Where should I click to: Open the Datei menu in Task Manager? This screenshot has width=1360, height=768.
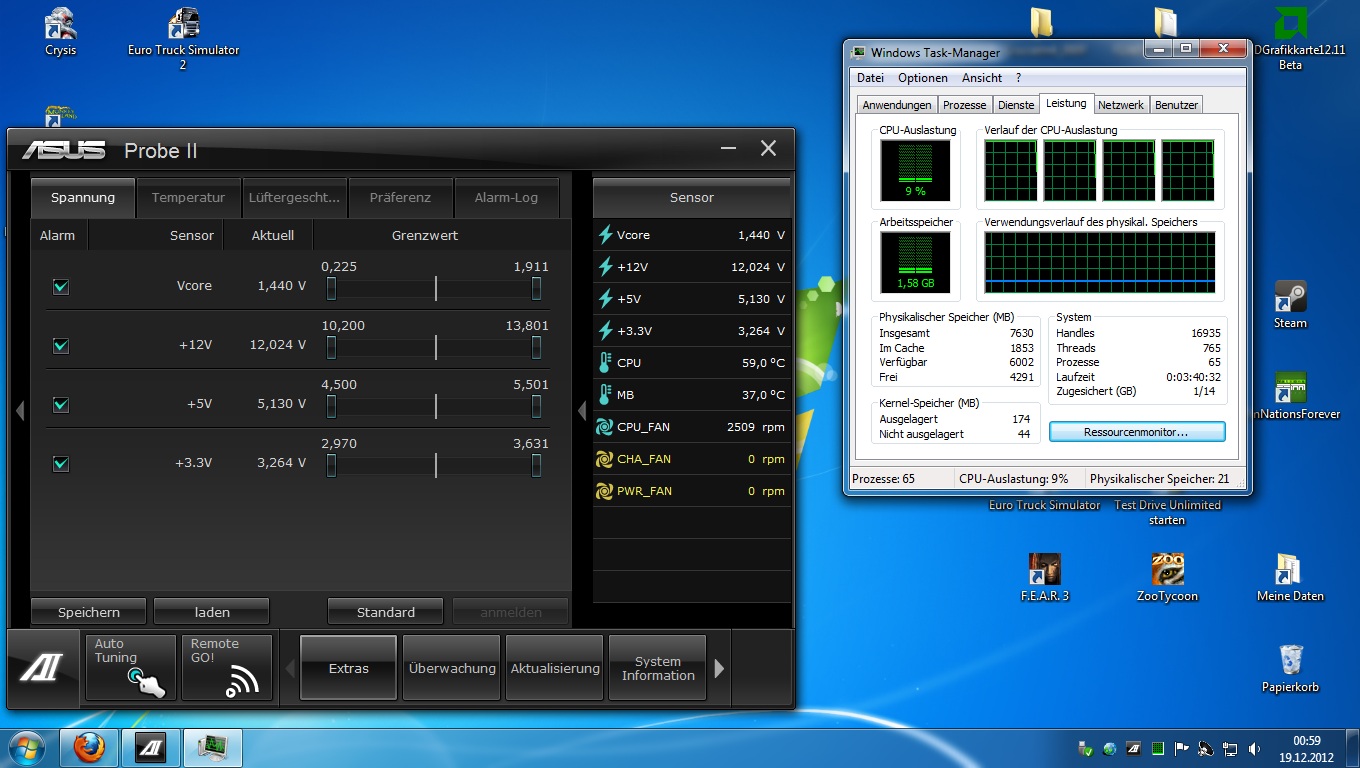tap(870, 77)
